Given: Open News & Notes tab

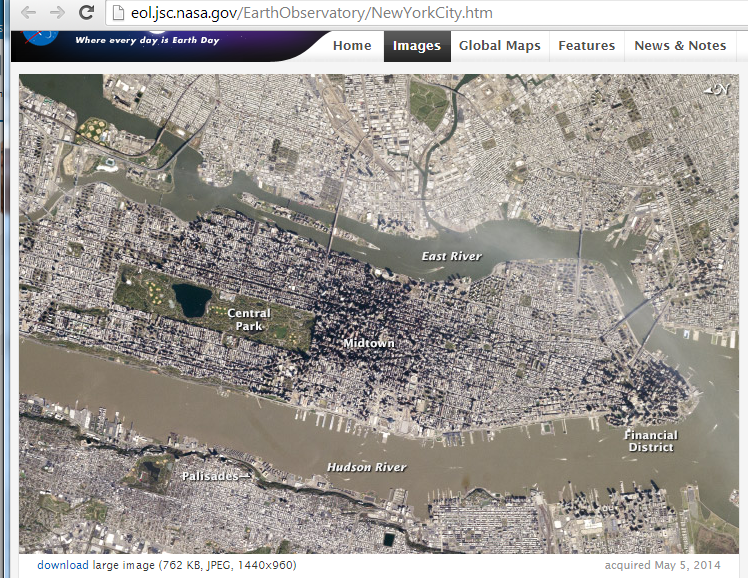Looking at the screenshot, I should pyautogui.click(x=680, y=46).
